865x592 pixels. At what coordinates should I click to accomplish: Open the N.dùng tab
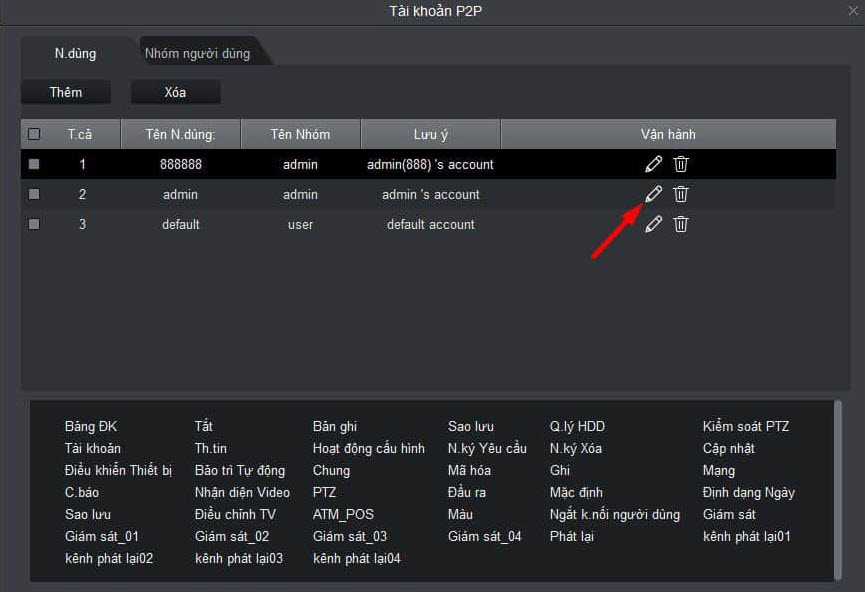[75, 53]
